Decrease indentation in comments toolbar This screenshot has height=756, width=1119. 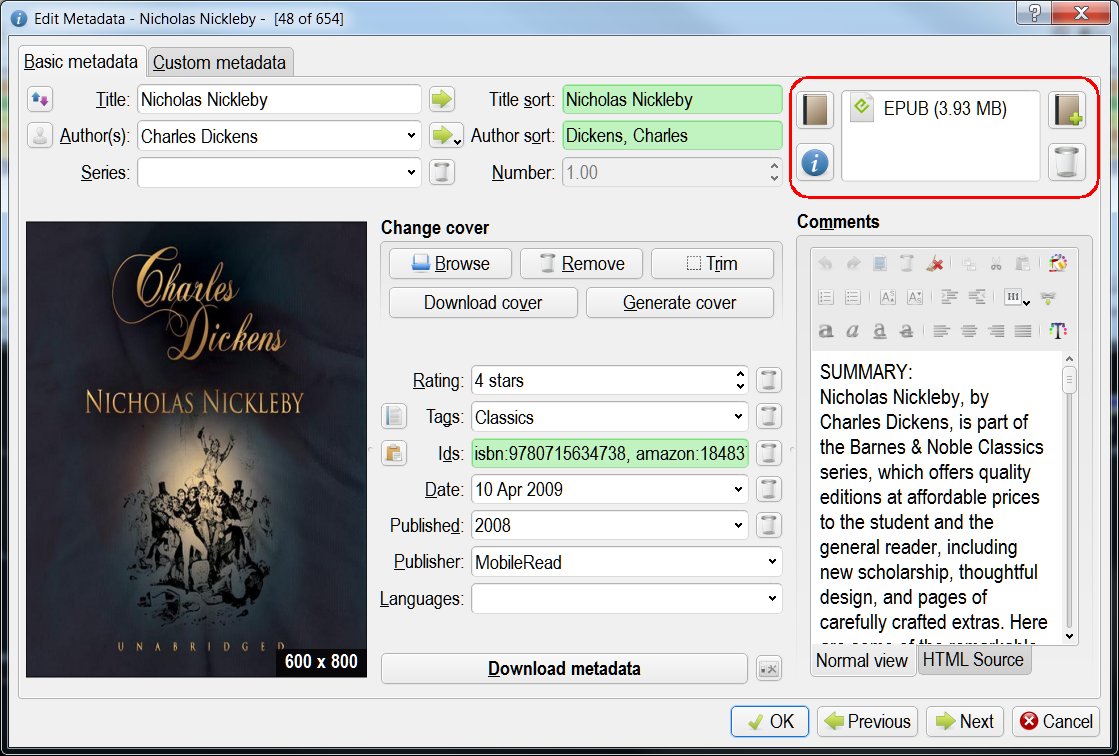(x=976, y=297)
